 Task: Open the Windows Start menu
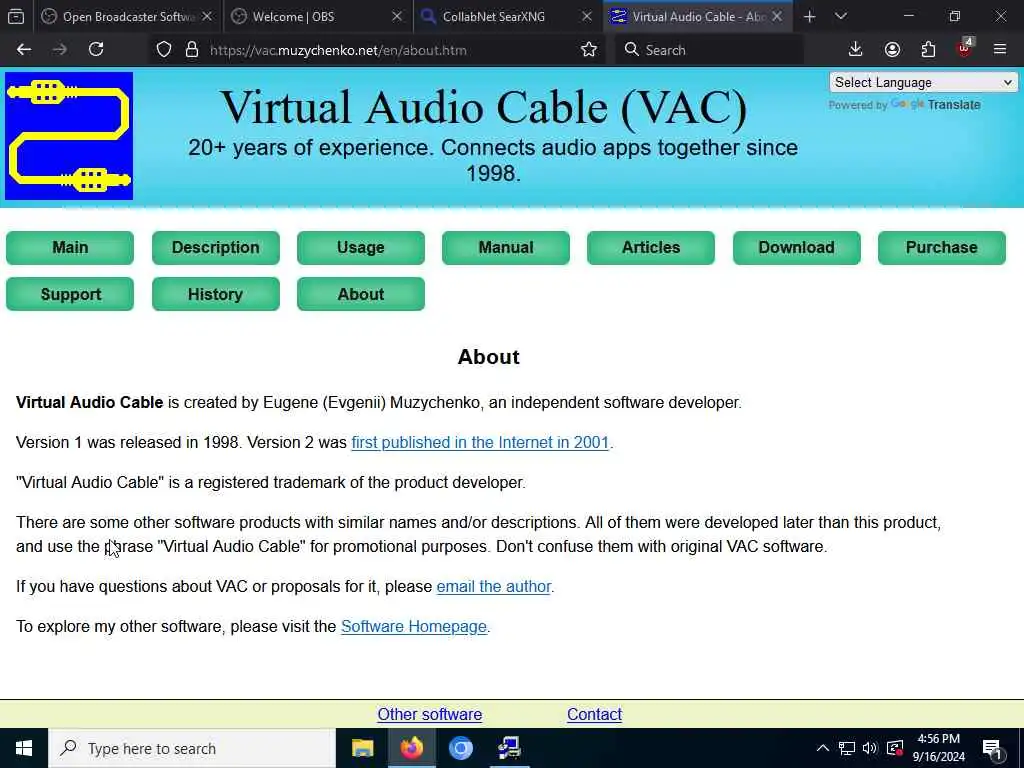point(24,748)
